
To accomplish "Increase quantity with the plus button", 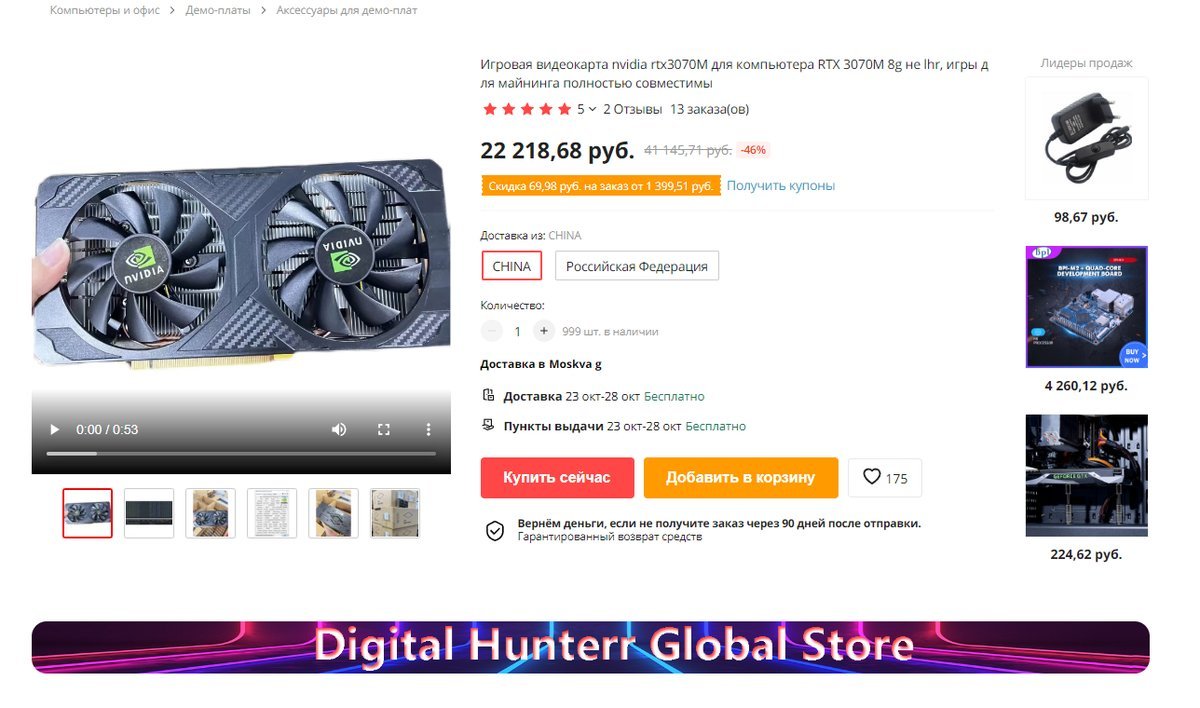I will (543, 331).
